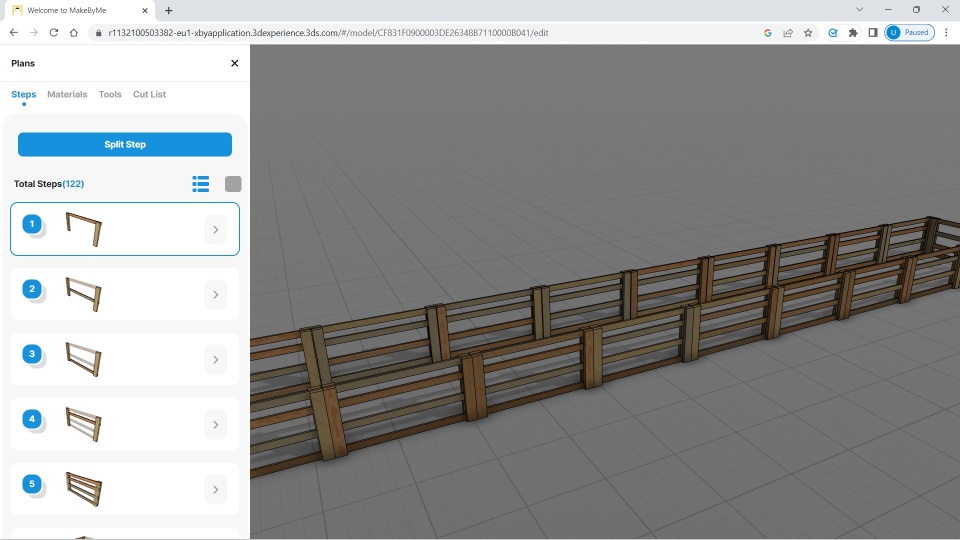Open the Extensions puzzle menu
Image resolution: width=960 pixels, height=540 pixels.
[853, 32]
